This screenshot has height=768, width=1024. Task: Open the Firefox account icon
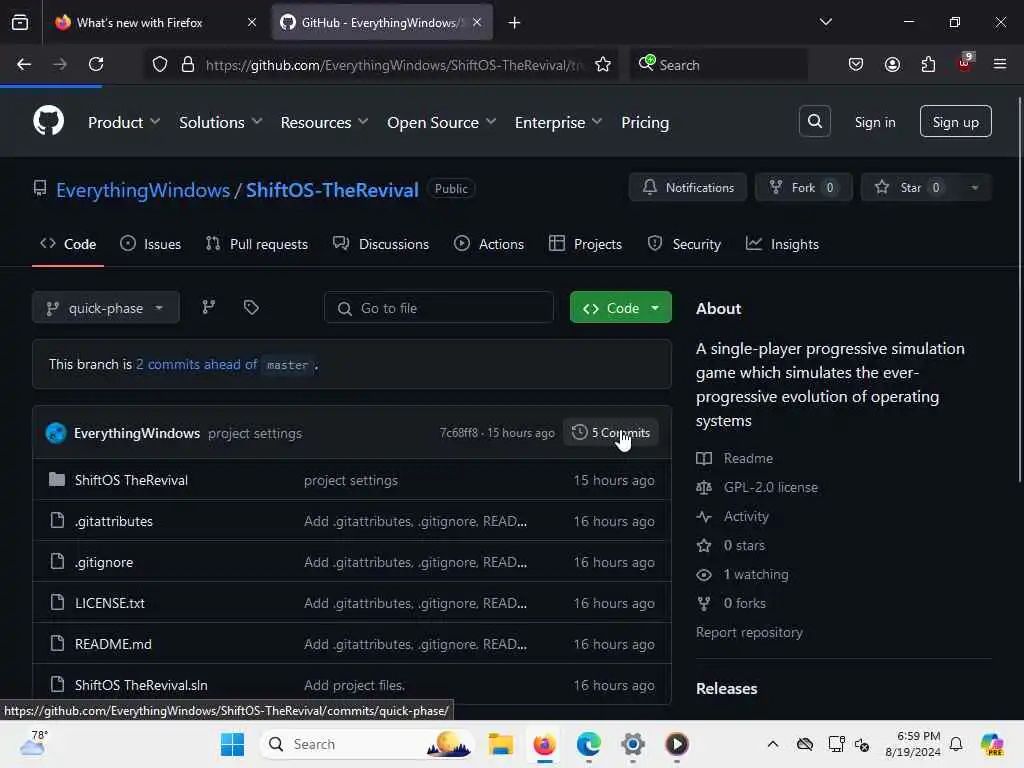(892, 64)
